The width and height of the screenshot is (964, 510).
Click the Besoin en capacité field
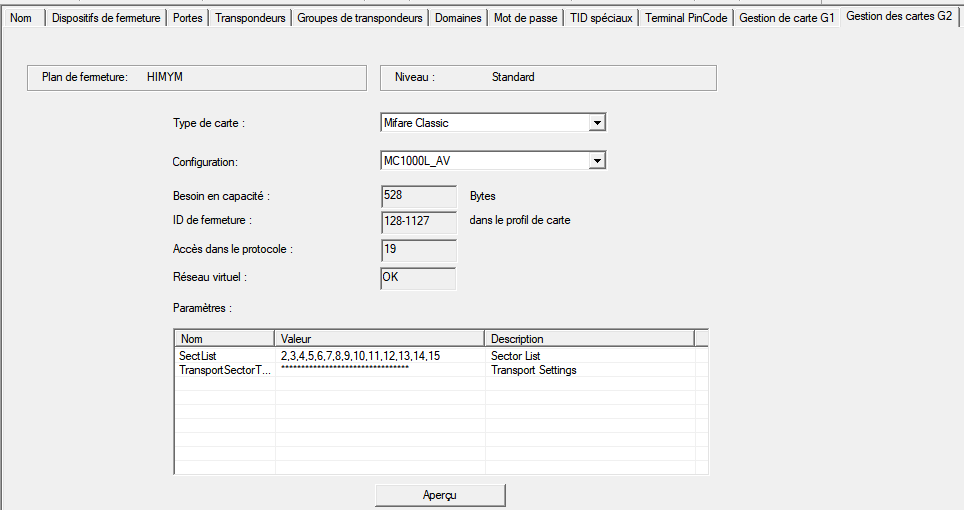pos(418,196)
